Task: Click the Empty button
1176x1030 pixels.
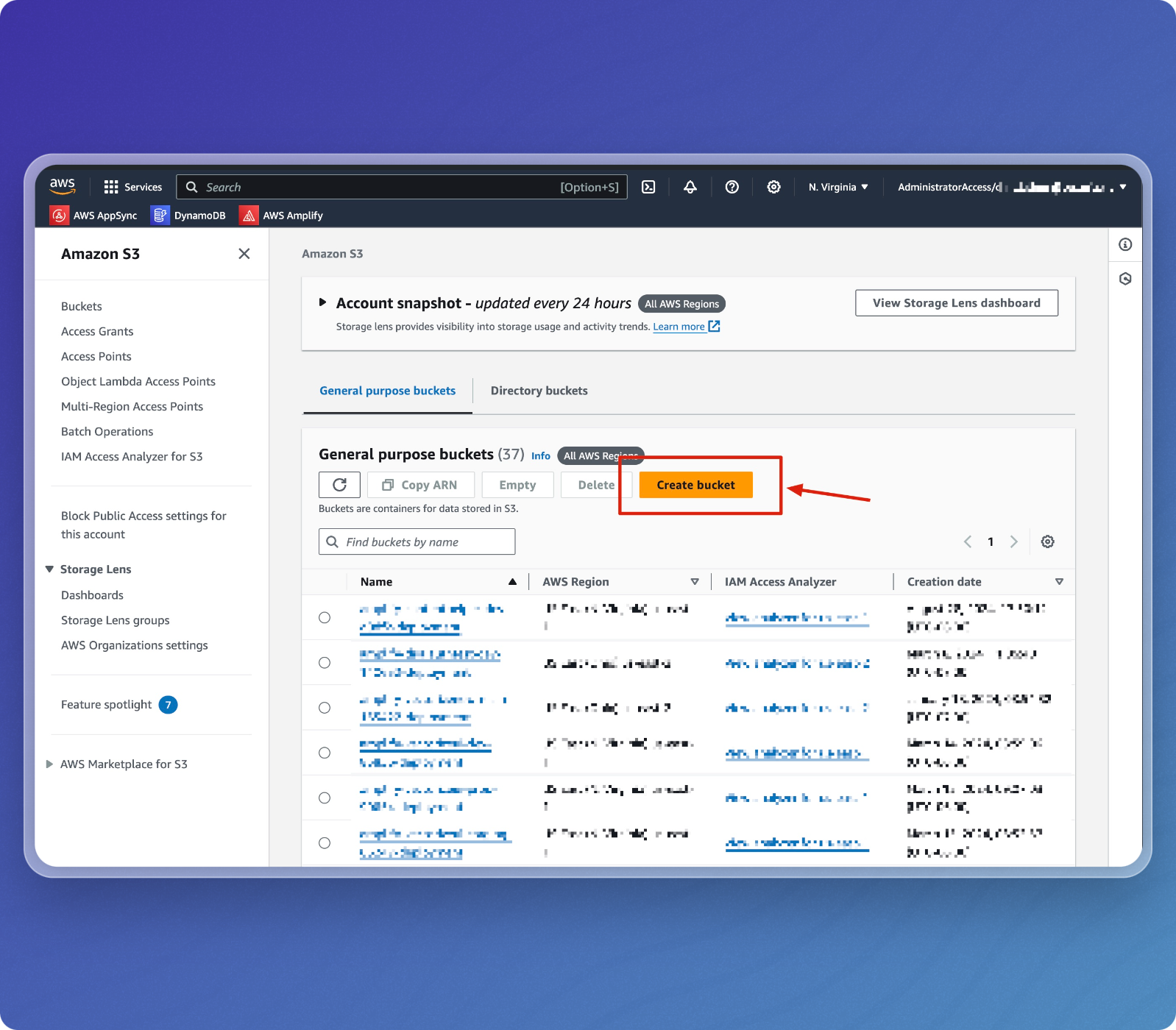Action: click(517, 485)
